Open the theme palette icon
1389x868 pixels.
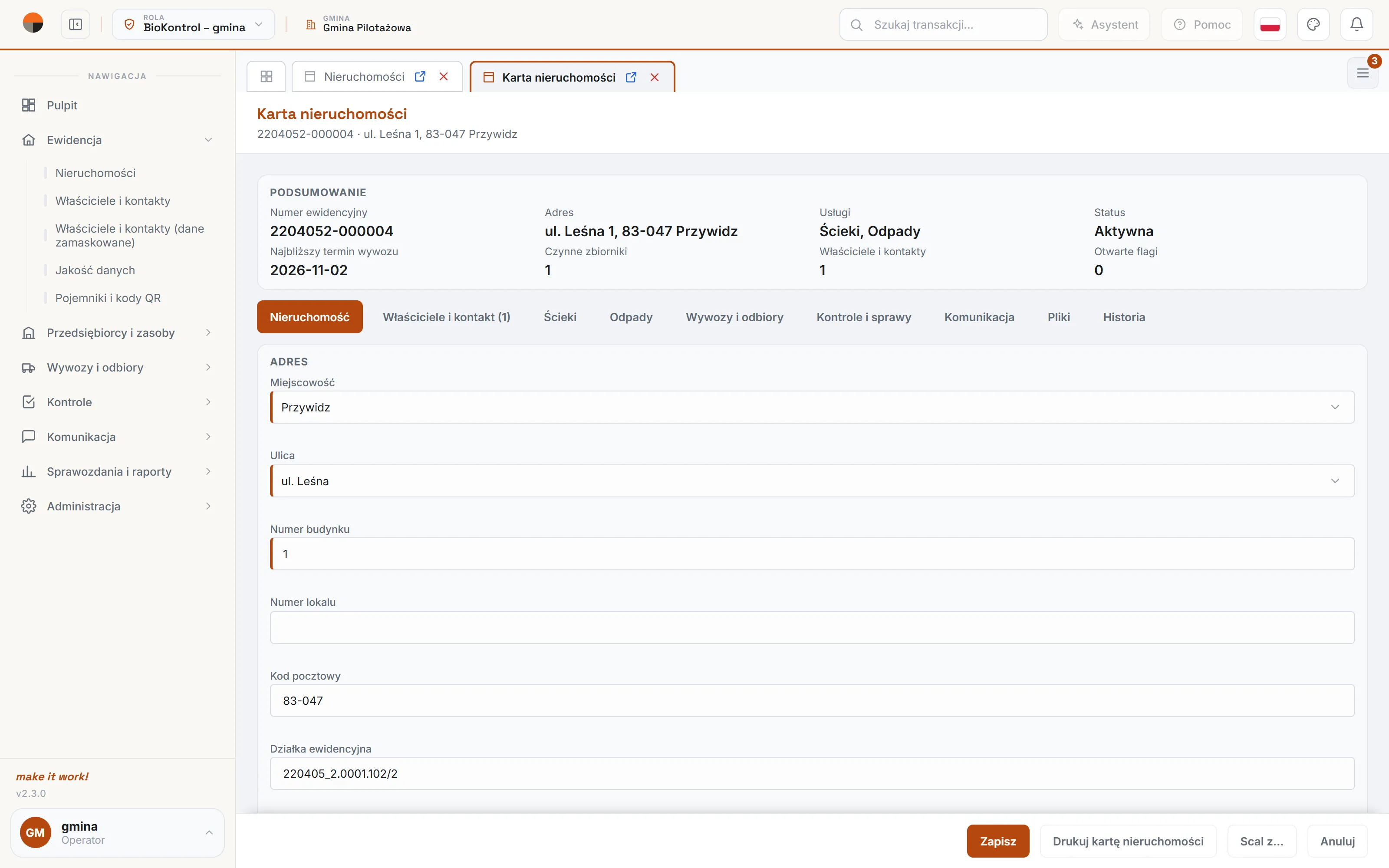[x=1313, y=25]
